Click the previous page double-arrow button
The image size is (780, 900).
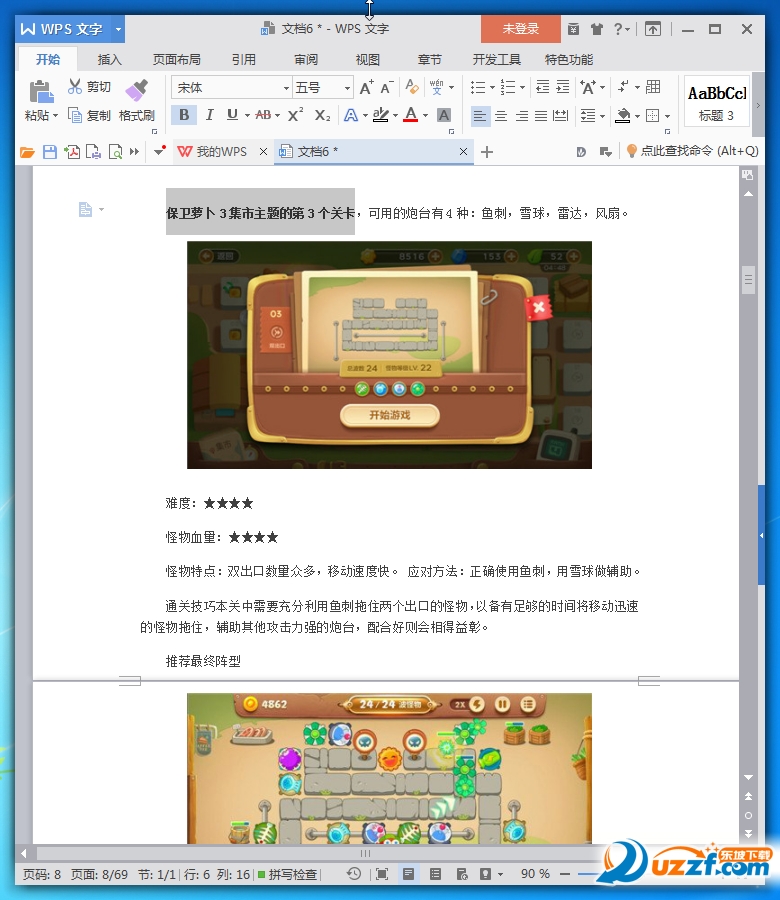click(748, 796)
